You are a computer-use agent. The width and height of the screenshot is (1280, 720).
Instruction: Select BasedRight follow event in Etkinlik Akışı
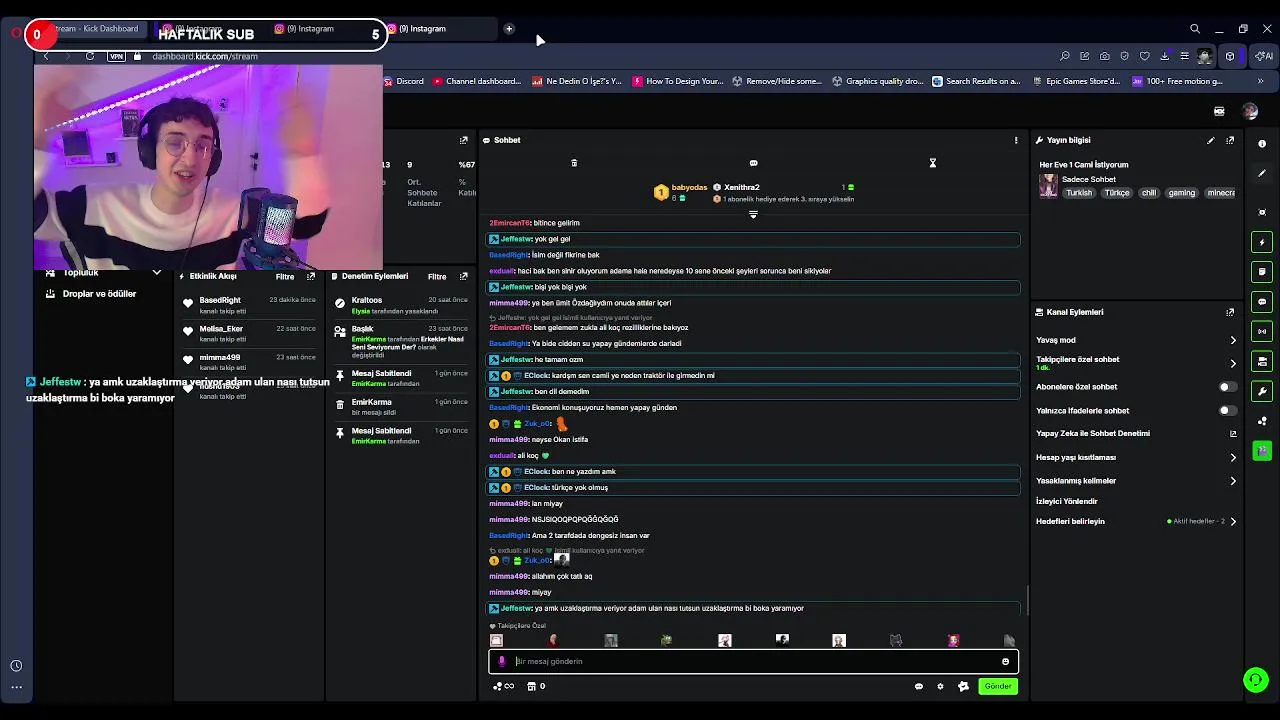point(250,305)
